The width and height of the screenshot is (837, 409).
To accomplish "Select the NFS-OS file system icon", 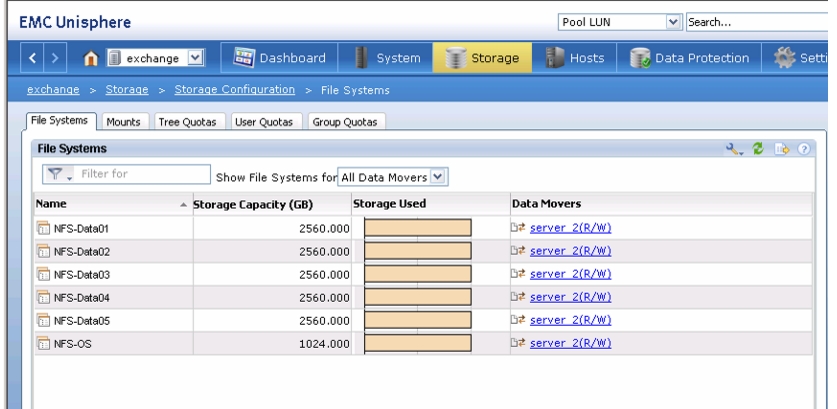I will (x=43, y=343).
